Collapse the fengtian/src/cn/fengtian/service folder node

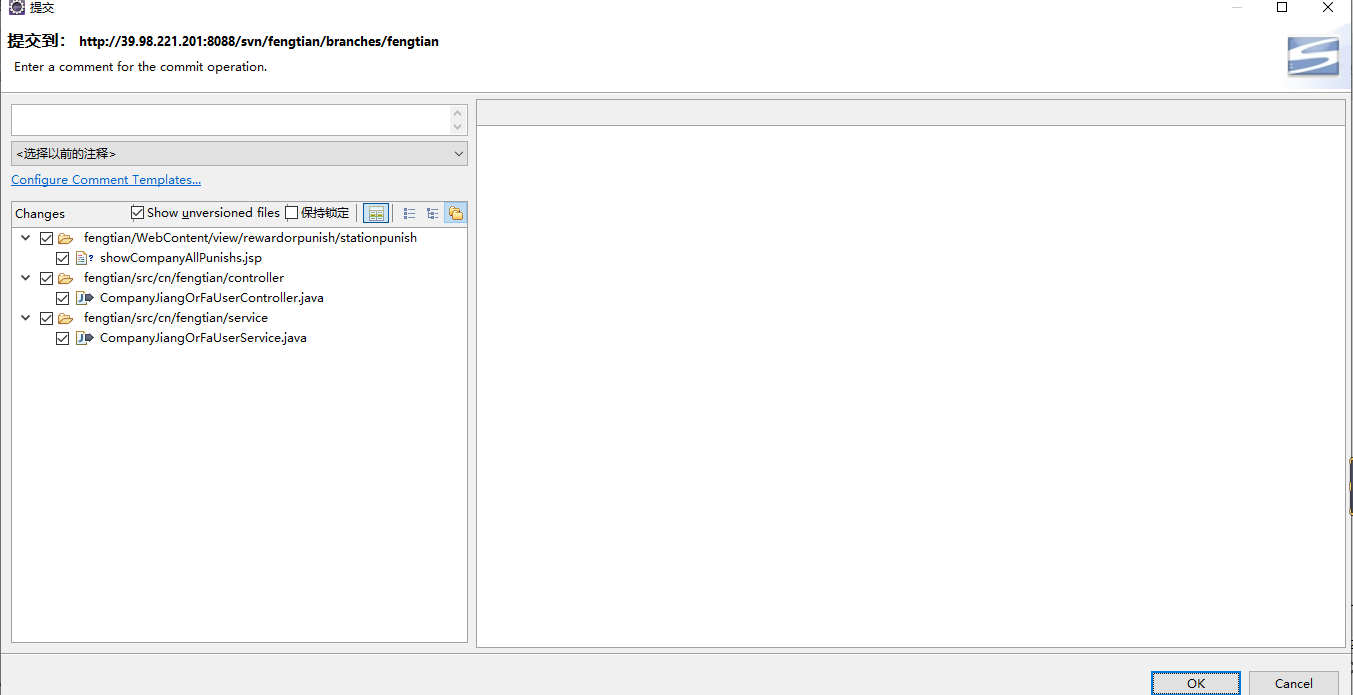pos(26,318)
